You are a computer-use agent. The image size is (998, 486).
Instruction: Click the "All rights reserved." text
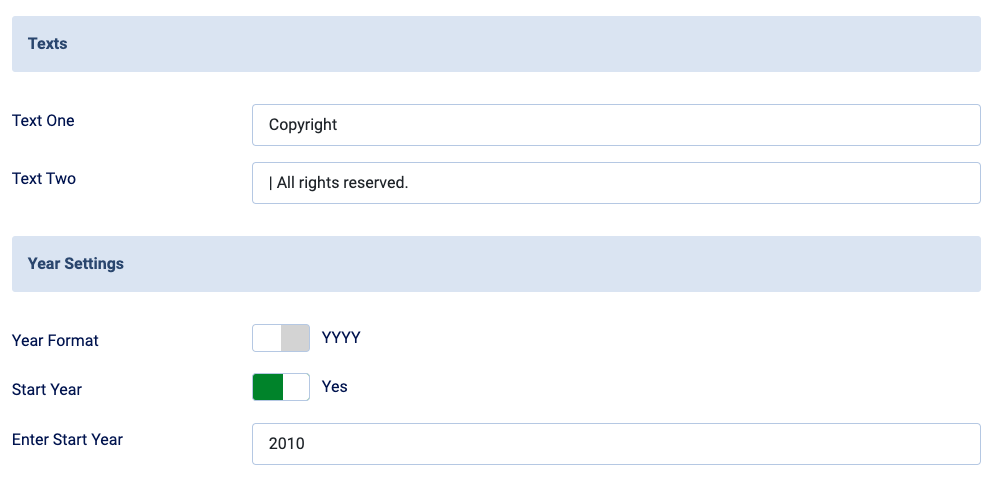343,183
